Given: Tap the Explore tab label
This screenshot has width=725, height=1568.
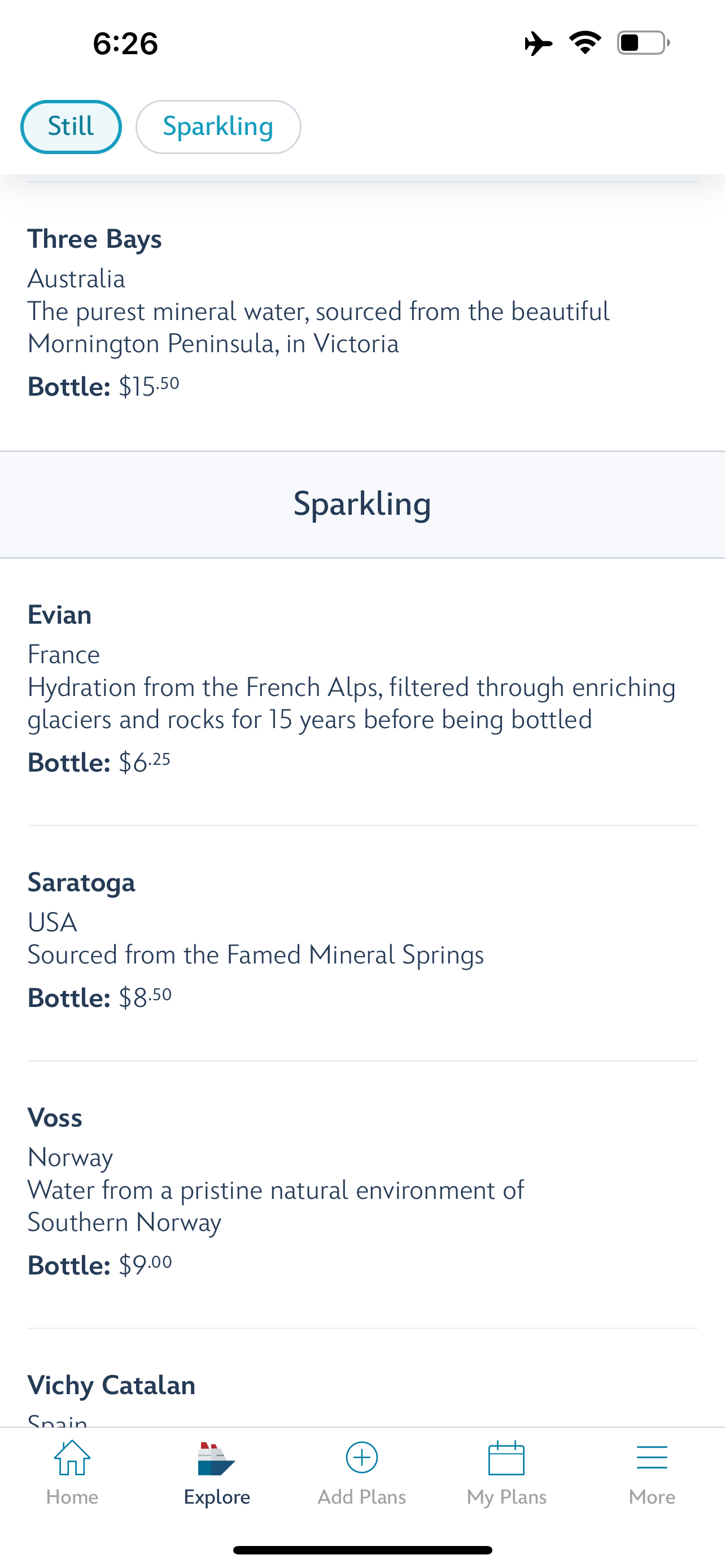Looking at the screenshot, I should coord(217,1497).
